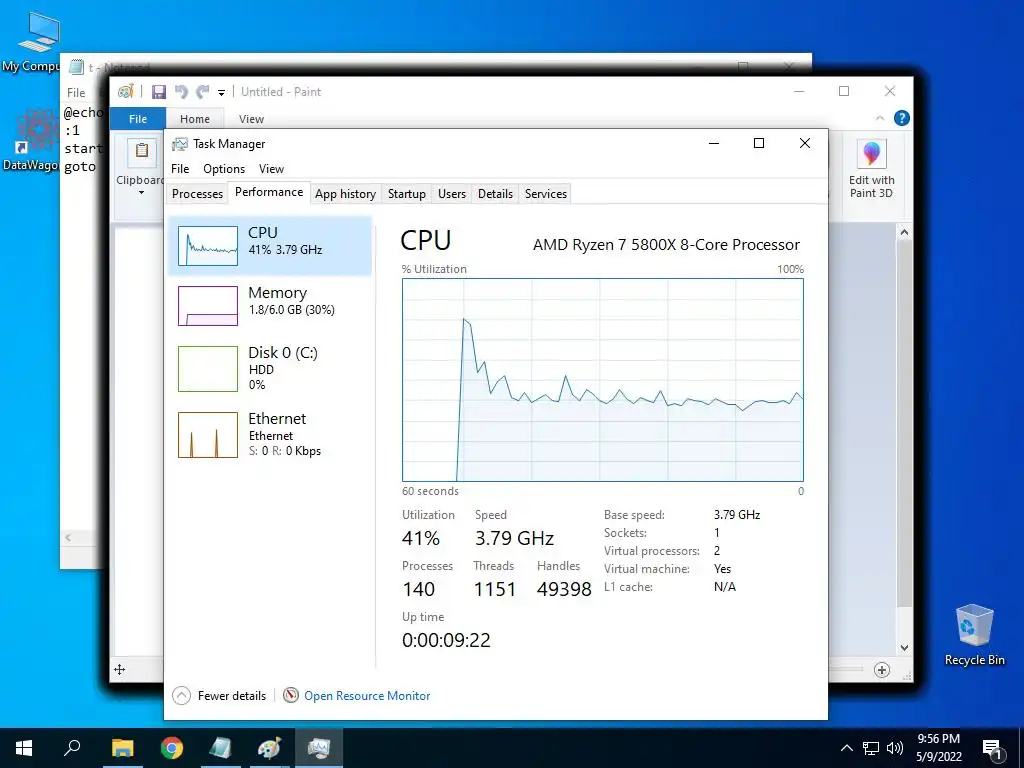
Task: Open Task Manager Options menu
Action: (x=224, y=169)
